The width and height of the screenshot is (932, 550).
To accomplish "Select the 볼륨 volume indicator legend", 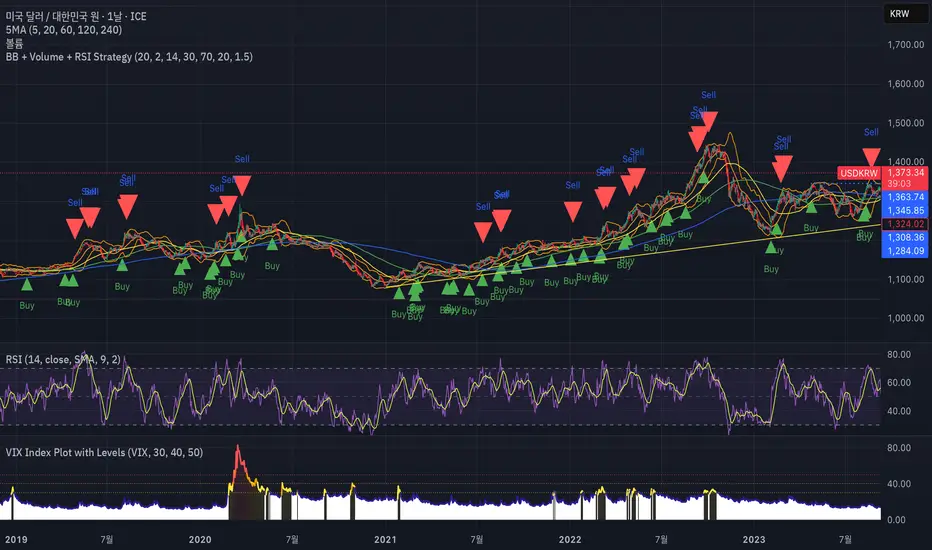I will (14, 43).
